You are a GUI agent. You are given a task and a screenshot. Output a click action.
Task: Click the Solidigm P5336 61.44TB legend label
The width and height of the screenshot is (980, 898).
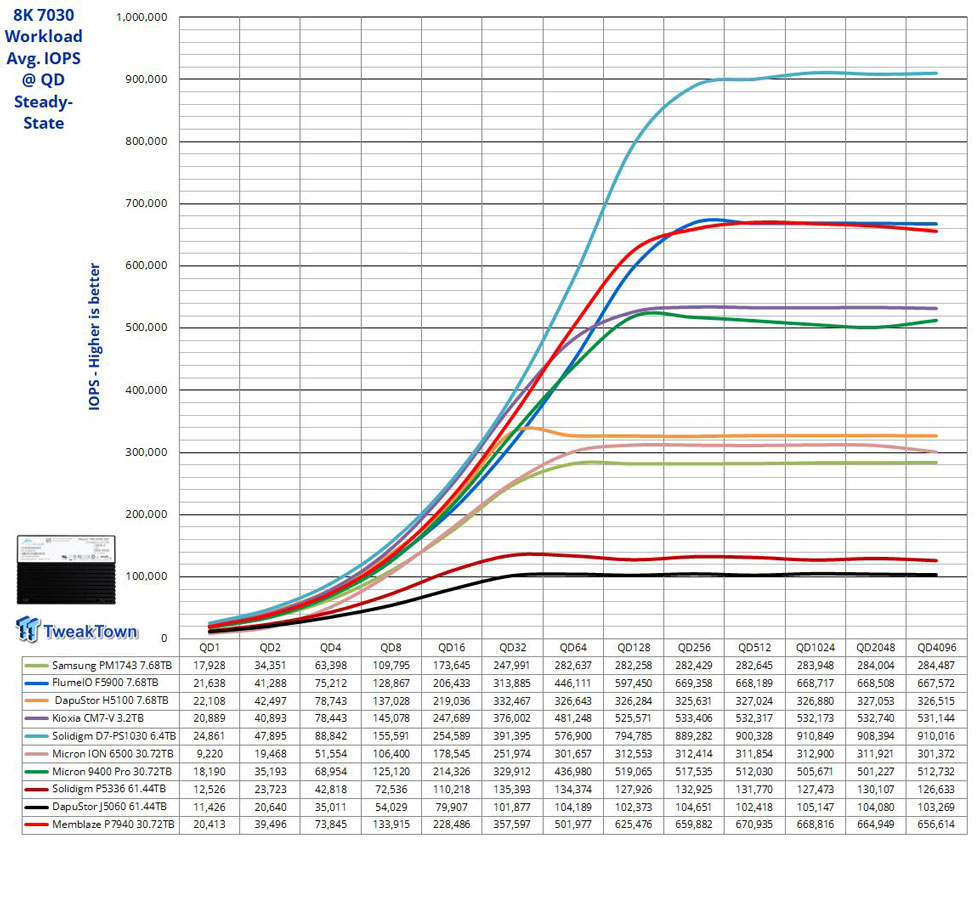[x=111, y=789]
